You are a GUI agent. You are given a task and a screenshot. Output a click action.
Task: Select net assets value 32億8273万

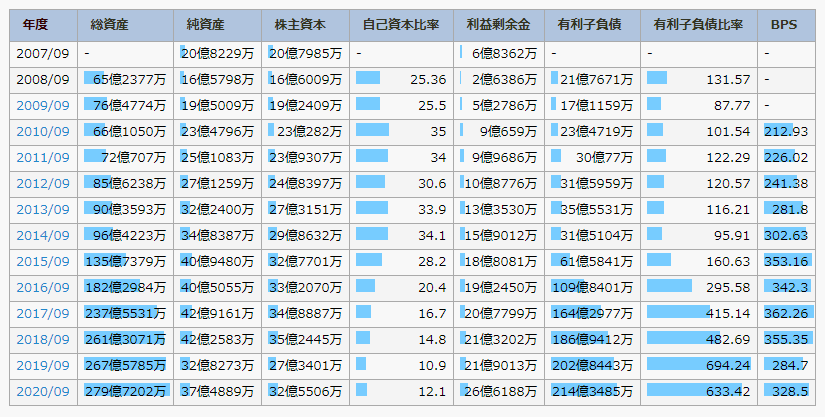tap(218, 365)
